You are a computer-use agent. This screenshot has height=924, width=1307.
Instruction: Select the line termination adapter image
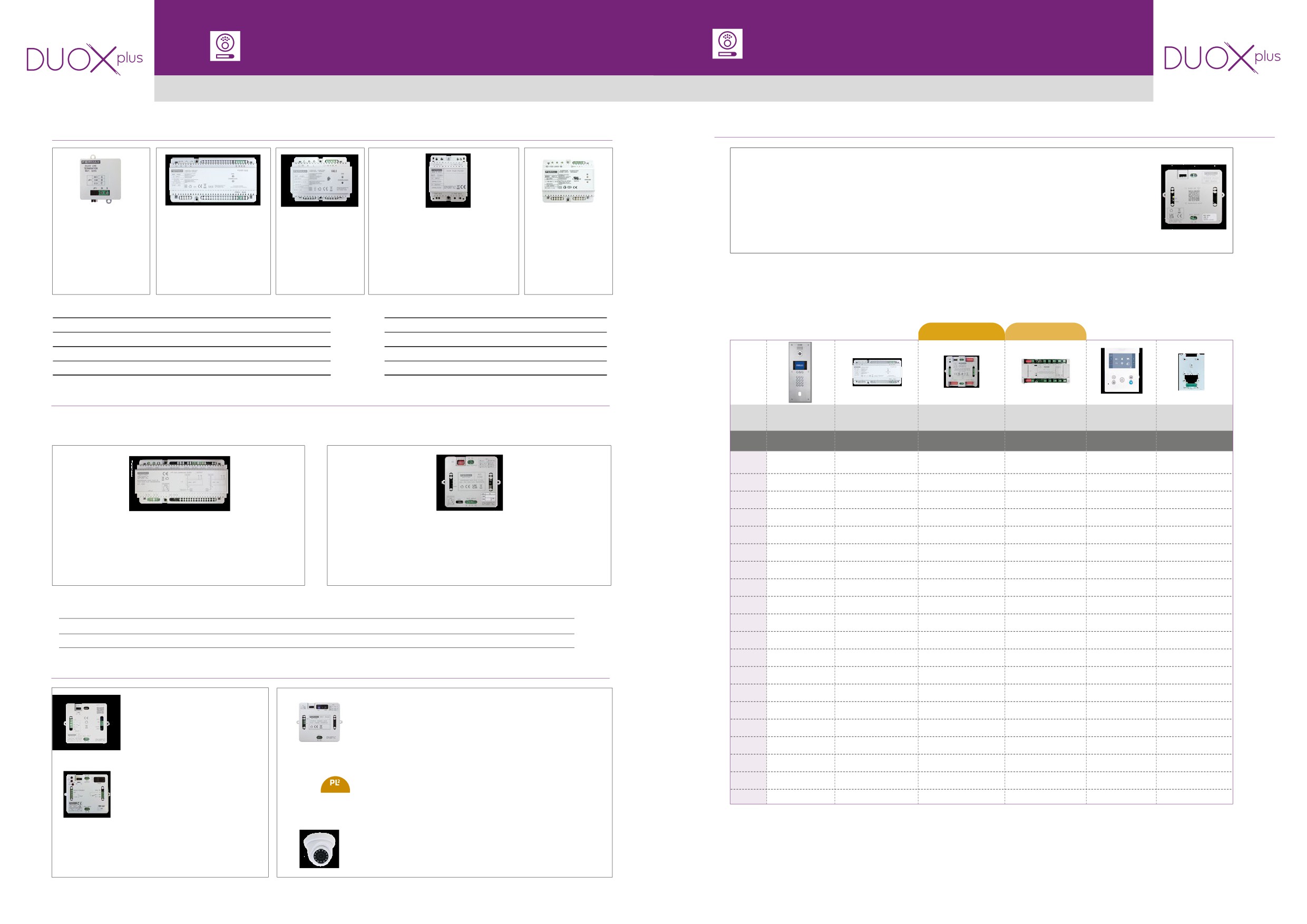point(100,179)
